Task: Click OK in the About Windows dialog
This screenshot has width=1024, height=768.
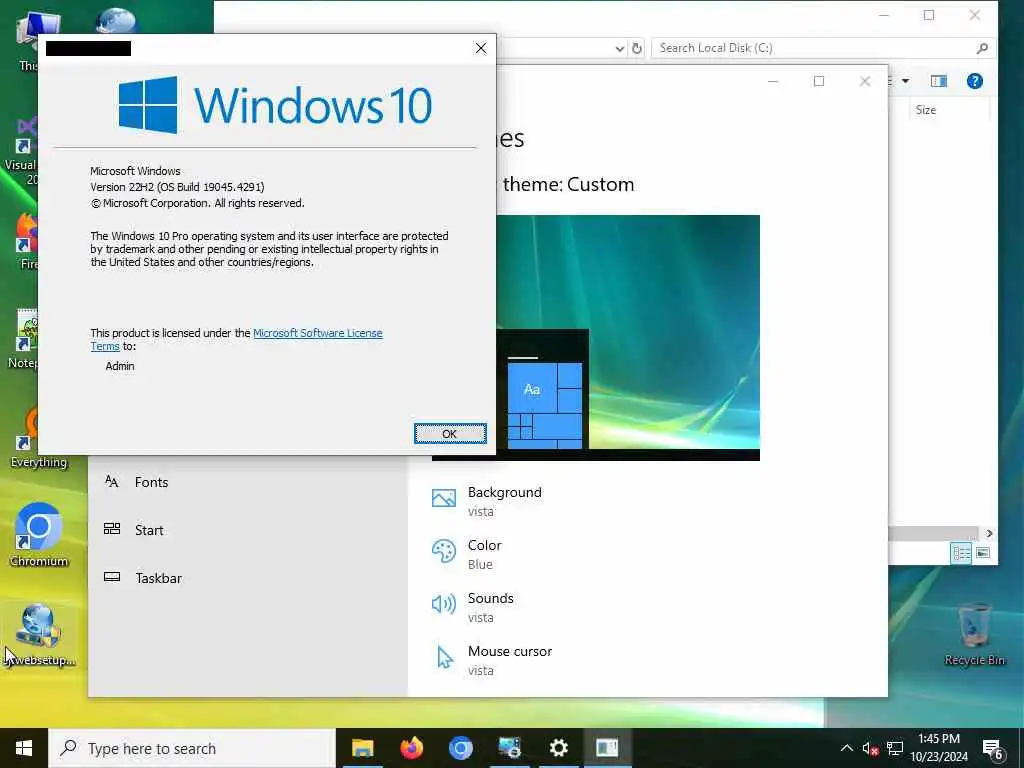Action: [x=450, y=434]
